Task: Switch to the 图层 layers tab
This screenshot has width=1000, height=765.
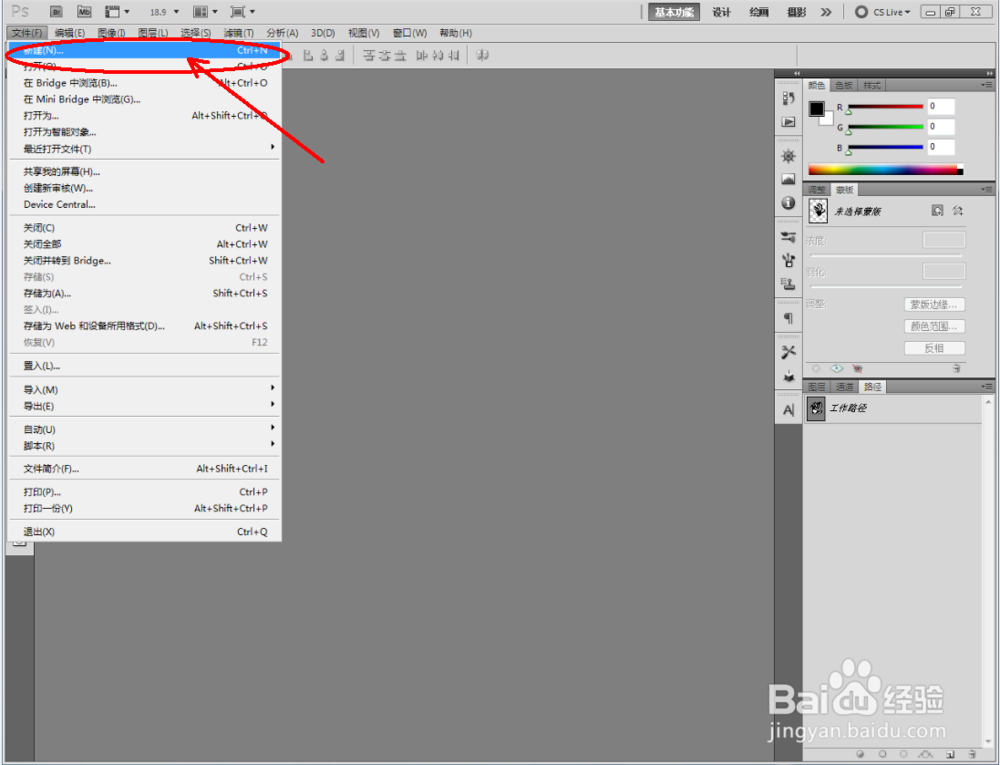Action: click(816, 387)
